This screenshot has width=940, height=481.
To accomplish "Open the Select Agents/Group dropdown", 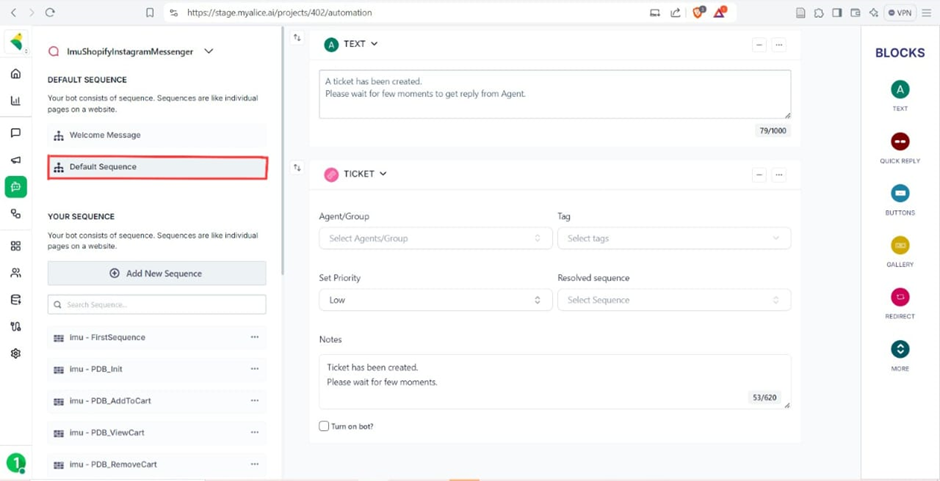I will 434,238.
